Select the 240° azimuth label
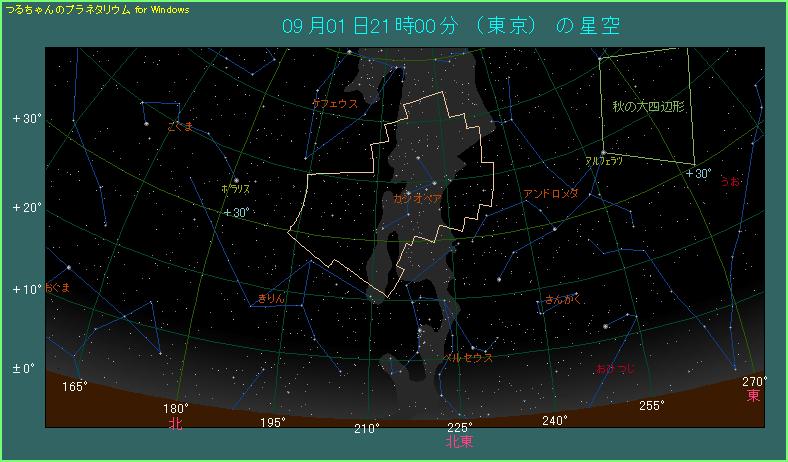788x462 pixels. click(555, 421)
